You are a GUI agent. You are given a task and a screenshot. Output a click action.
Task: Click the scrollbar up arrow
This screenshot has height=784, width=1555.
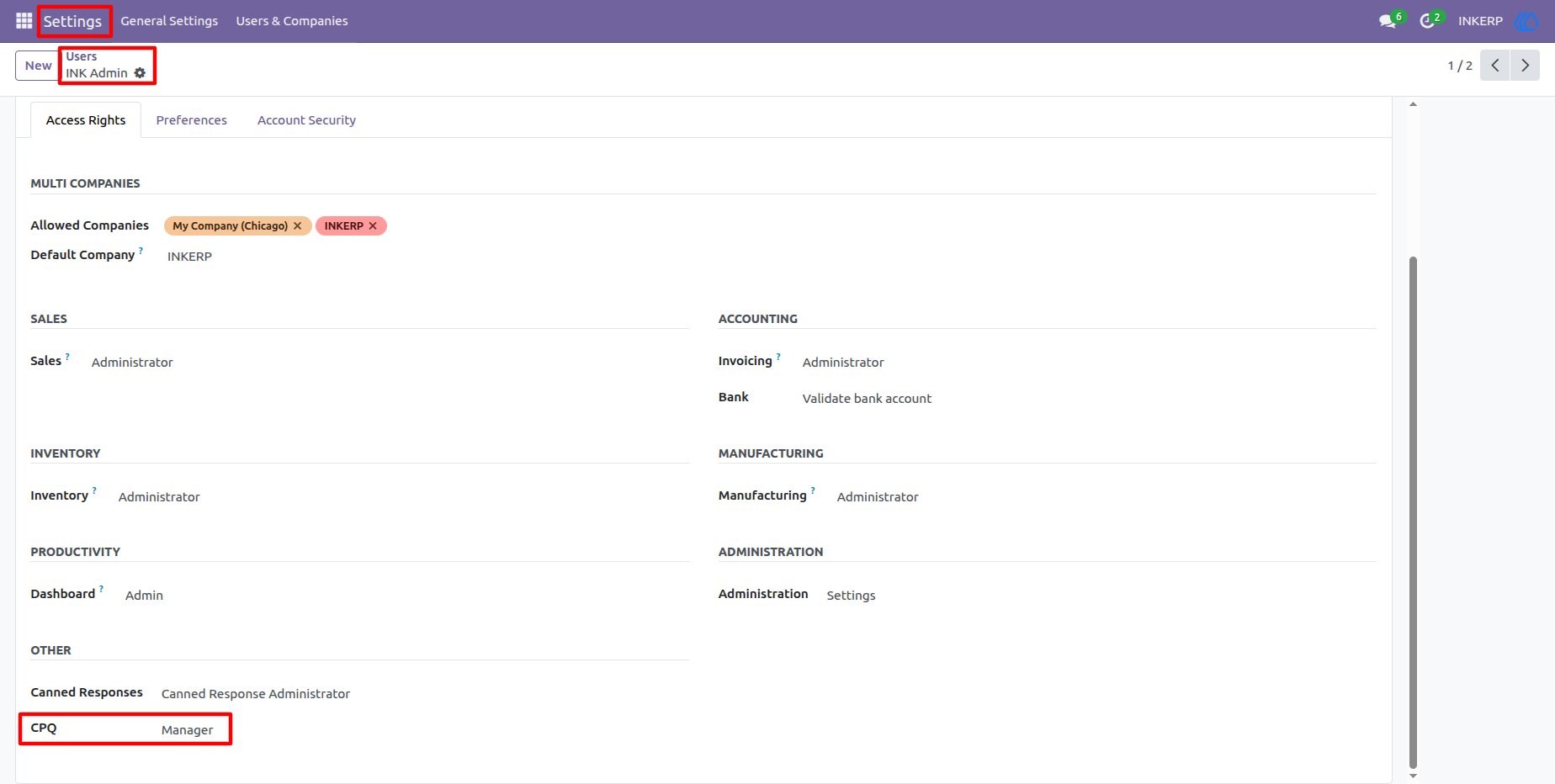[x=1413, y=104]
